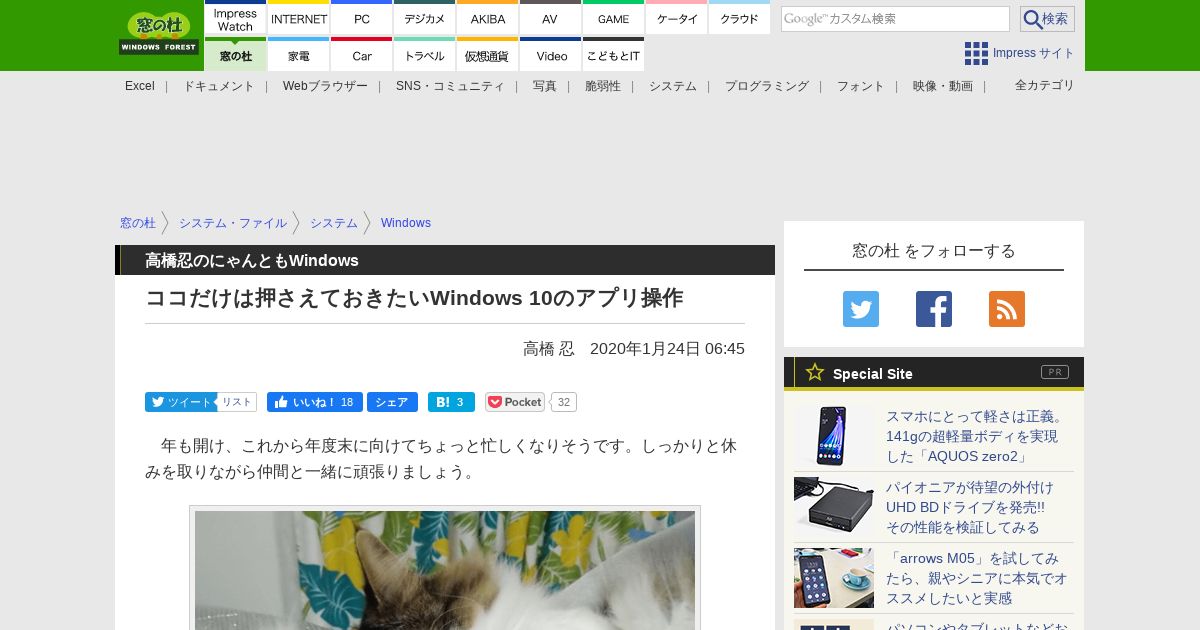
Task: Click the Windows breadcrumb link
Action: tap(406, 223)
